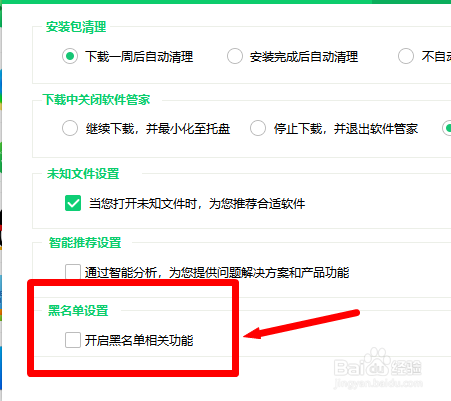
Task: Click the Baidu 经验 watermark logo
Action: point(378,368)
